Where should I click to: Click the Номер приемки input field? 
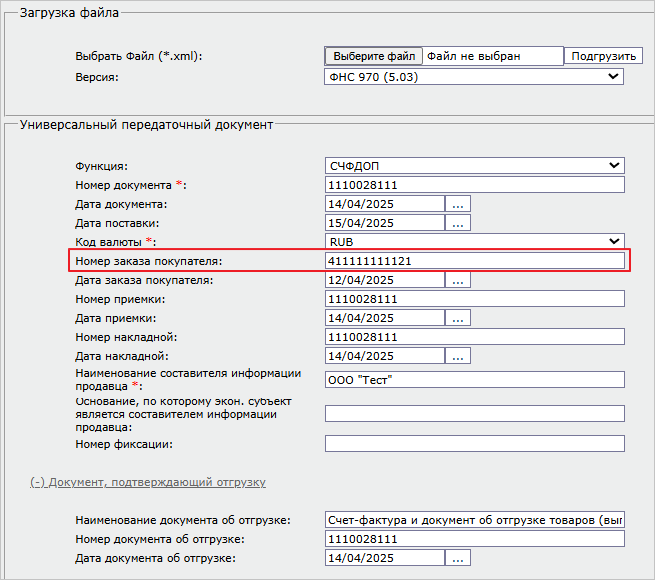click(474, 300)
